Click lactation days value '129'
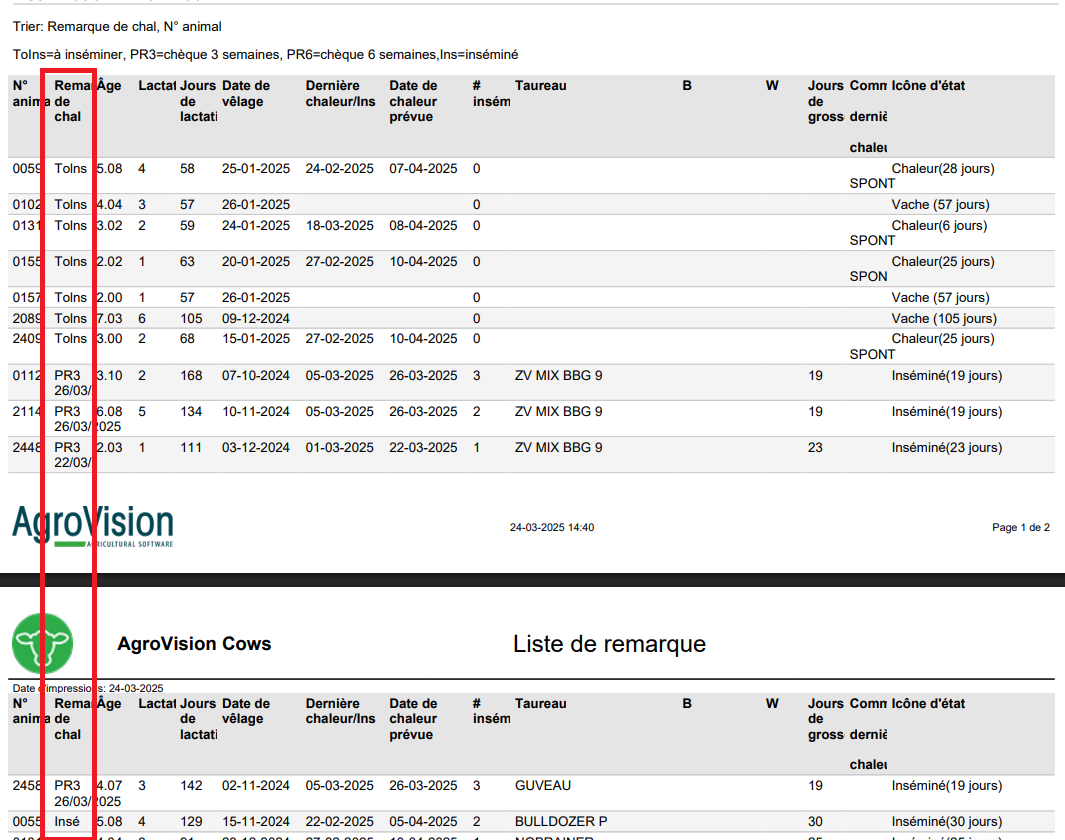The width and height of the screenshot is (1065, 840). [x=191, y=822]
